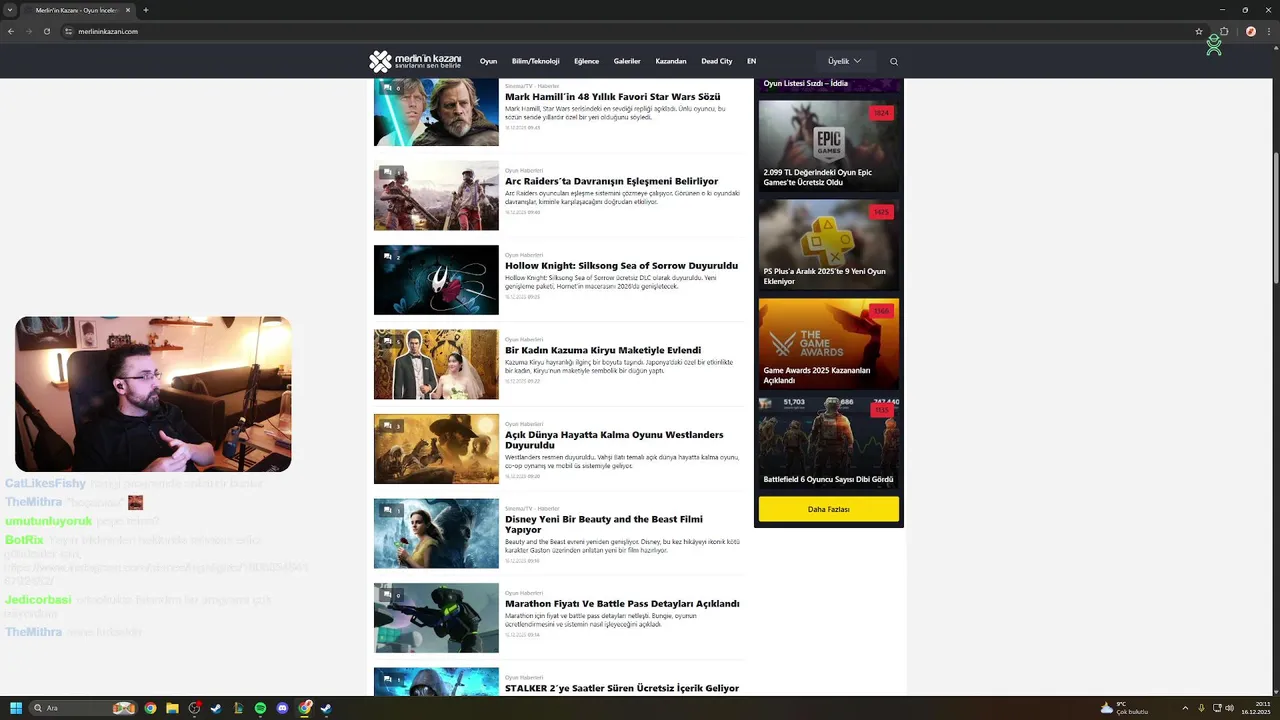Click the Beauty and the Beast thumbnail

pyautogui.click(x=436, y=534)
